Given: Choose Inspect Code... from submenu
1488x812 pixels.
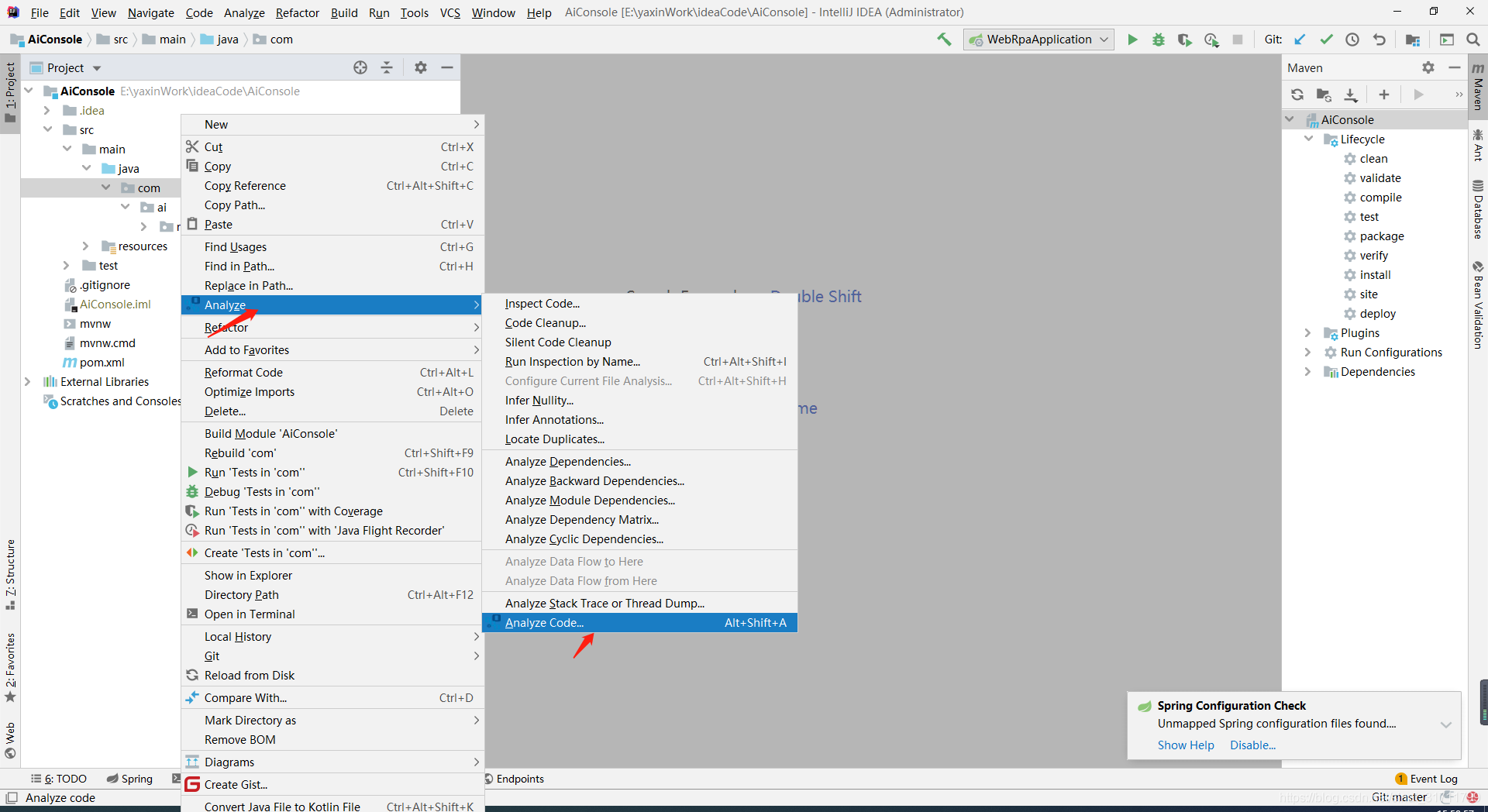Looking at the screenshot, I should (639, 304).
